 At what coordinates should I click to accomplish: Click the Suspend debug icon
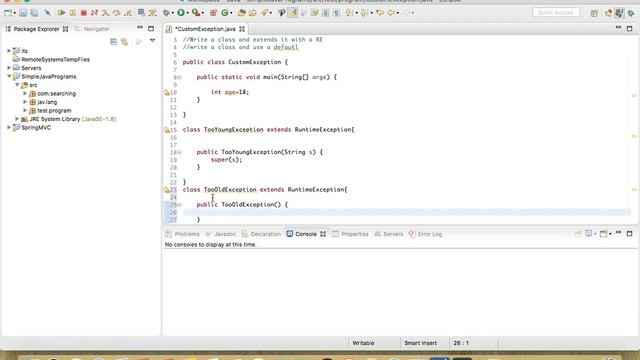click(x=73, y=13)
